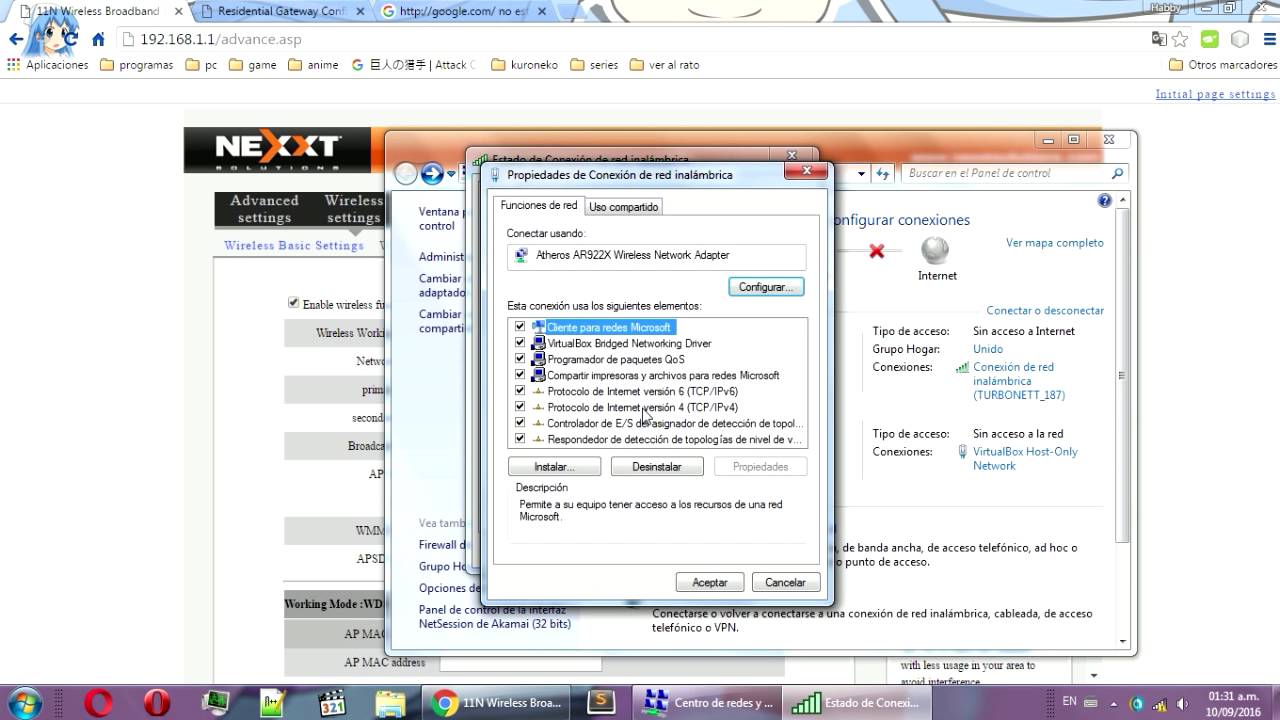Open the Control Panel help icon
The height and width of the screenshot is (720, 1280).
[1105, 201]
